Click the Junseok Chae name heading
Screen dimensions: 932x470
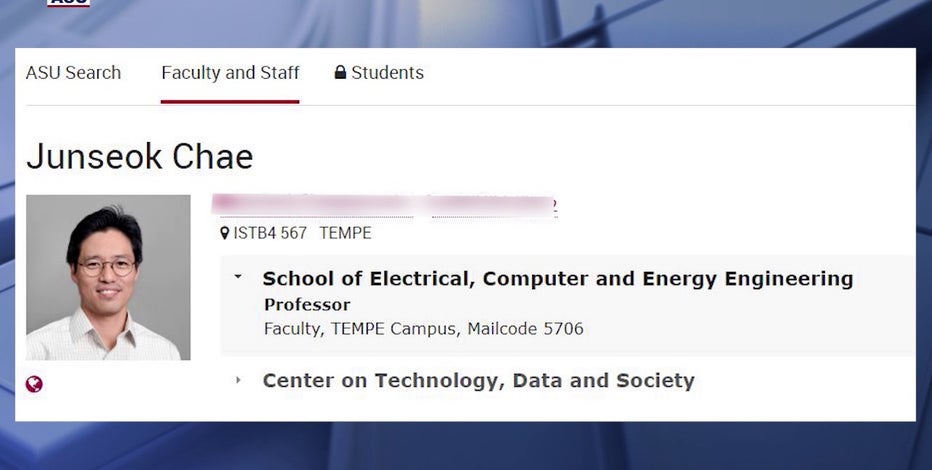139,156
